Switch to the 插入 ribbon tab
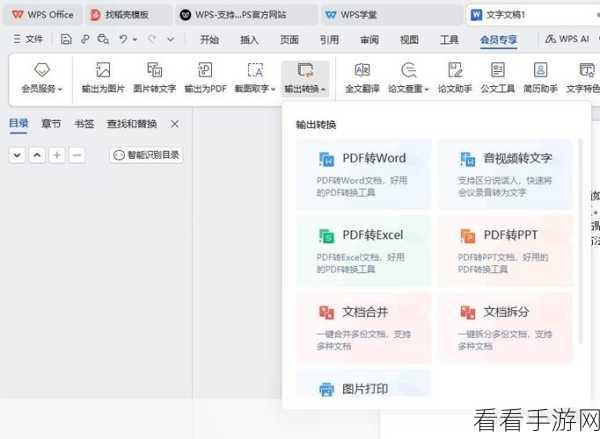Image resolution: width=600 pixels, height=439 pixels. coord(249,39)
